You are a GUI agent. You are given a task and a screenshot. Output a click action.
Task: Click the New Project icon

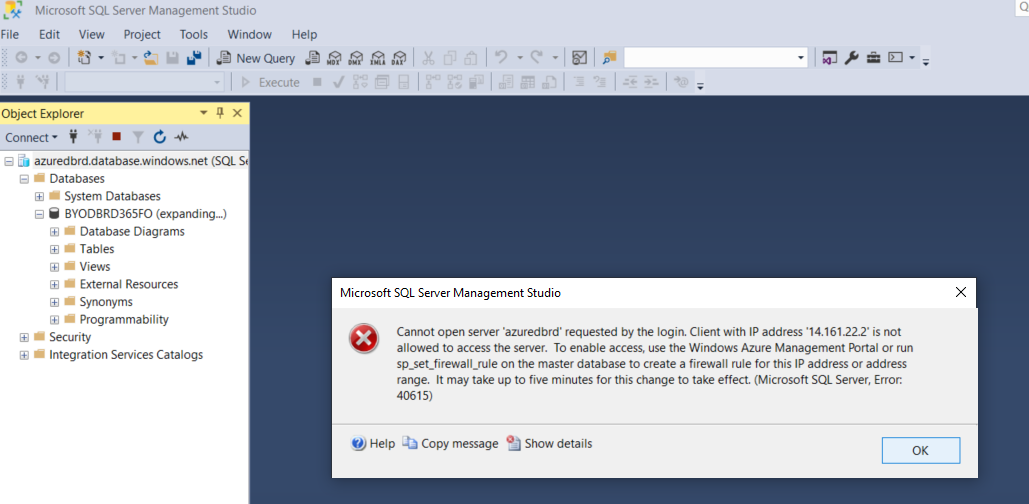point(84,58)
